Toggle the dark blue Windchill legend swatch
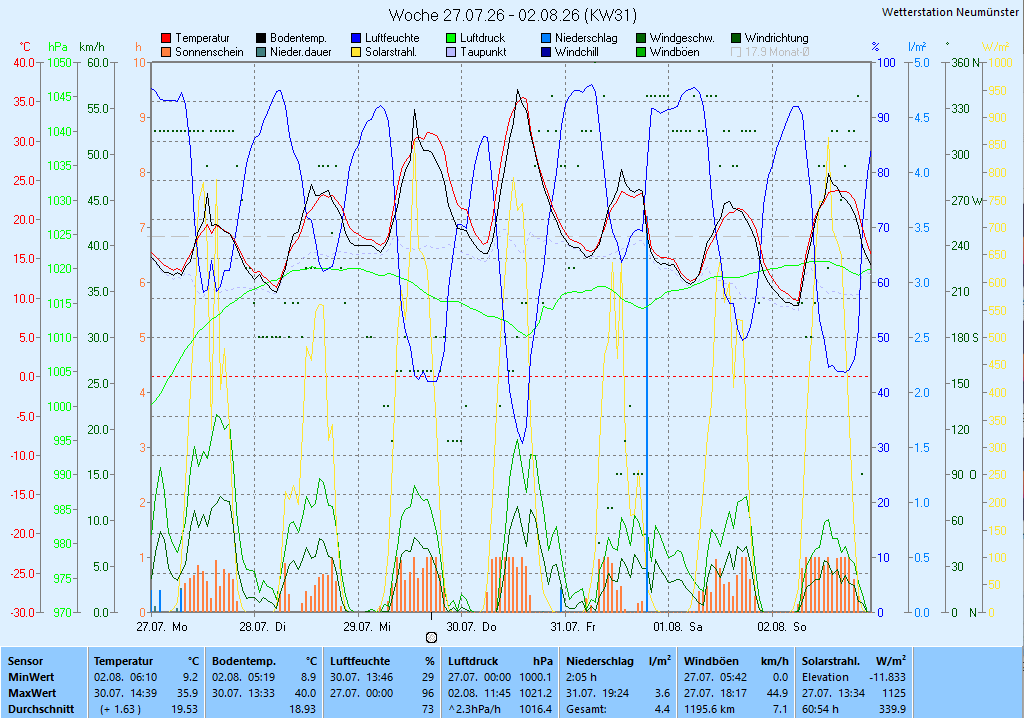This screenshot has width=1024, height=718. coord(546,52)
